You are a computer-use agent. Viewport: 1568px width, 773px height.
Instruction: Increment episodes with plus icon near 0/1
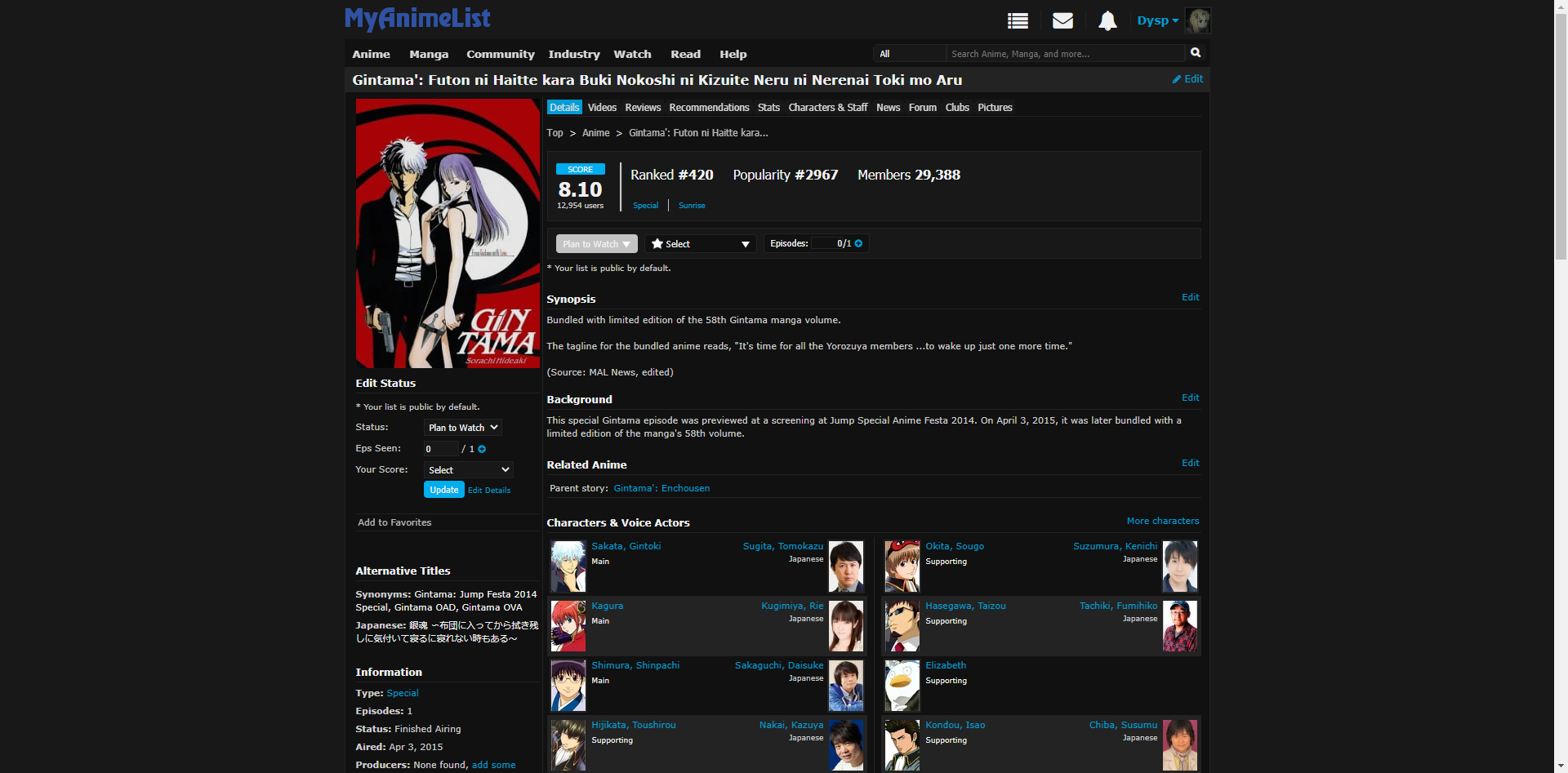[x=858, y=244]
